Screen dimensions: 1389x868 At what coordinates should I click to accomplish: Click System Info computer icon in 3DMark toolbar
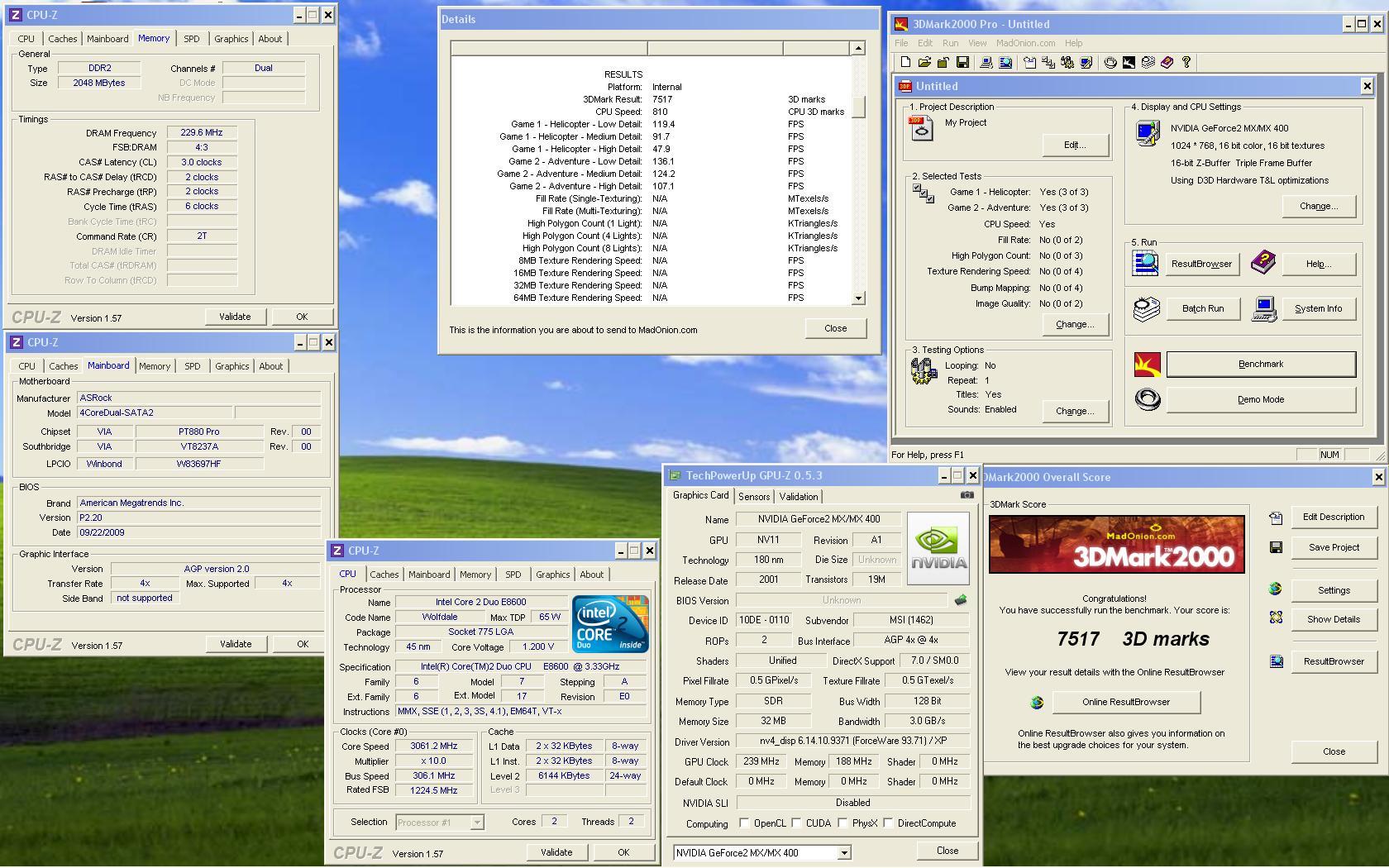click(x=986, y=62)
